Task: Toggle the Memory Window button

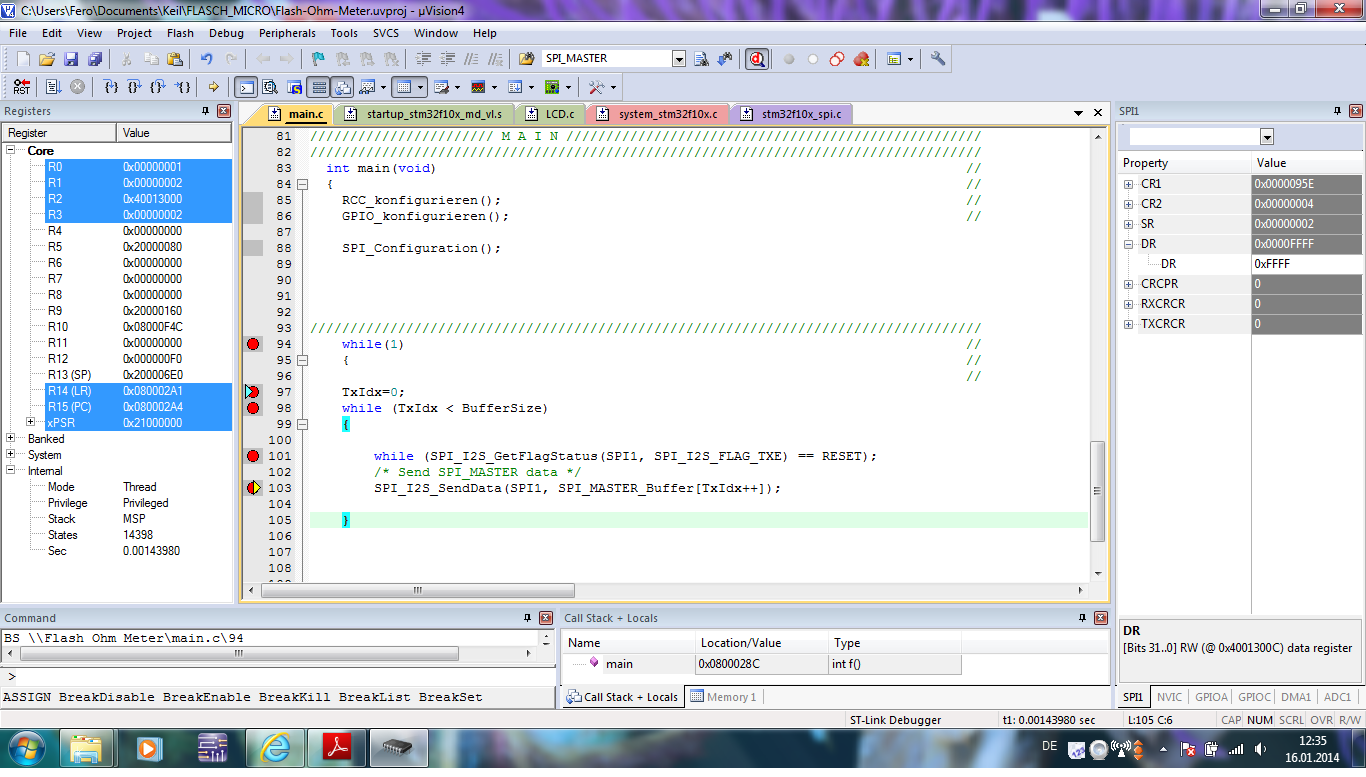Action: point(404,87)
